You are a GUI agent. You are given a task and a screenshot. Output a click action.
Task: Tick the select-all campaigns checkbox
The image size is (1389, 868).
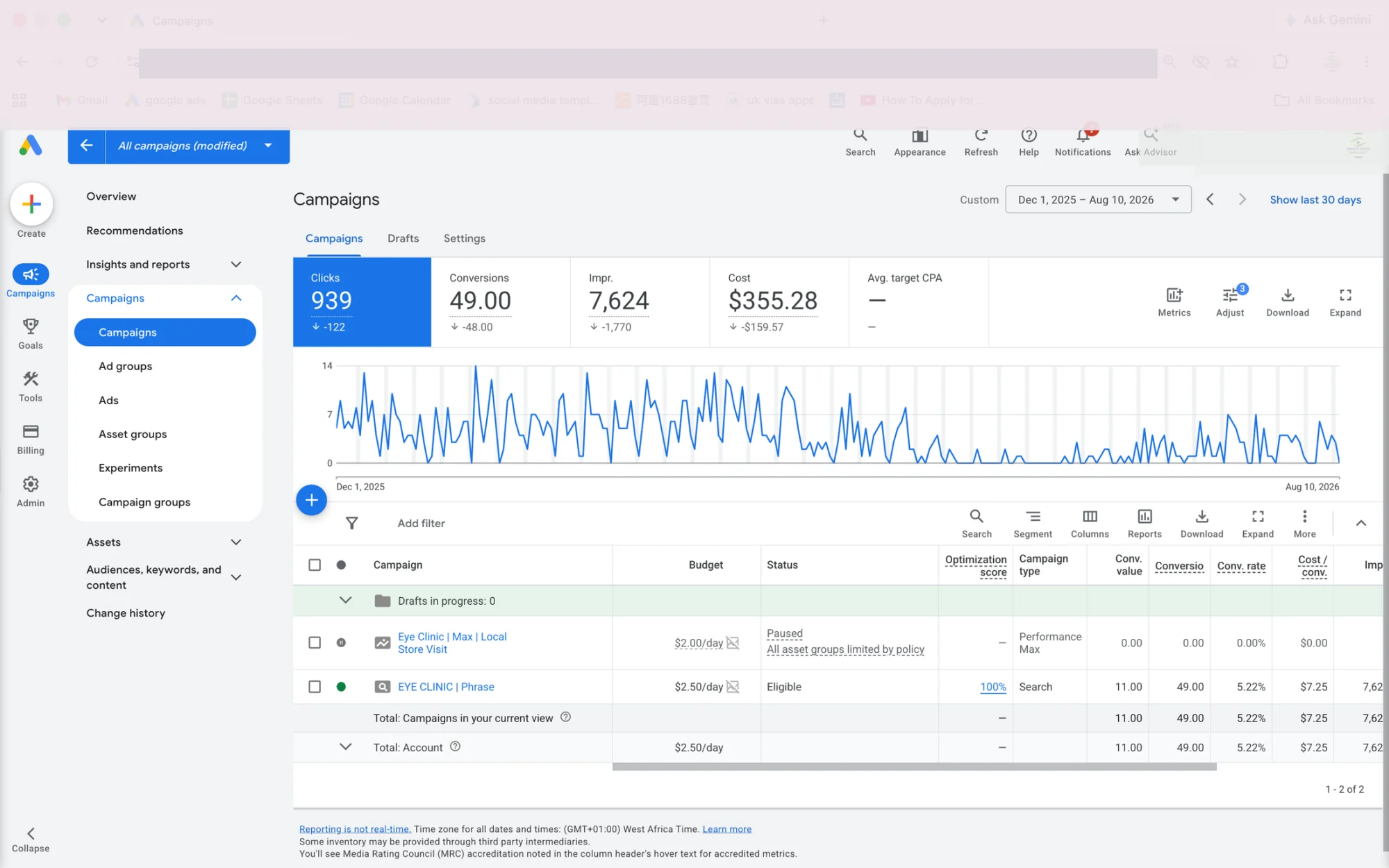pos(315,565)
